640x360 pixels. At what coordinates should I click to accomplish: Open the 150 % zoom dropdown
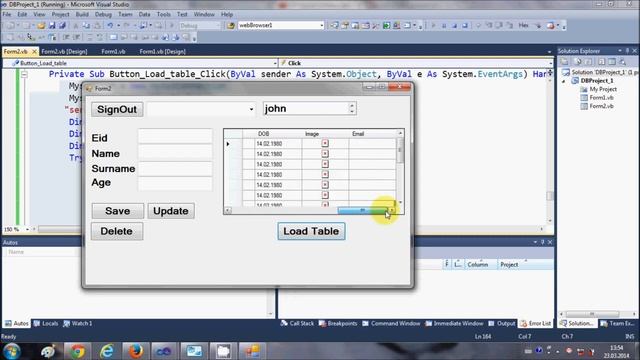click(27, 229)
